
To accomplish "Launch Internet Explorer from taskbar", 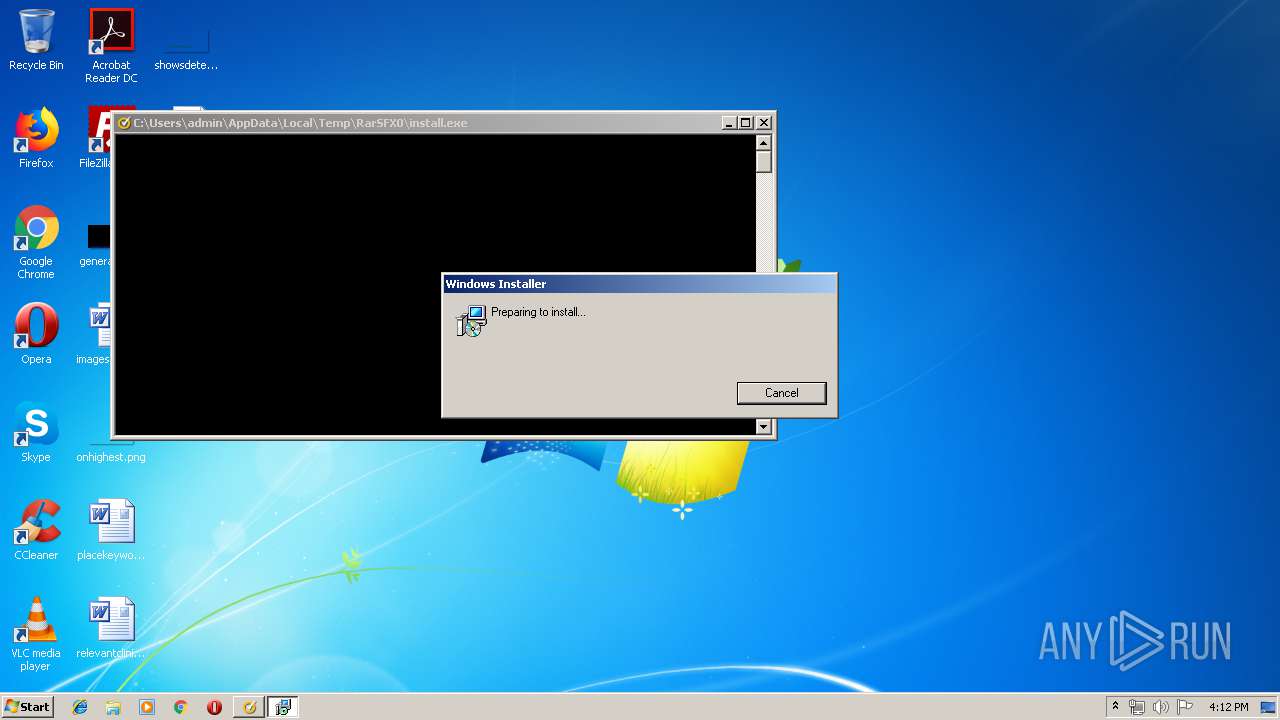I will [x=80, y=707].
